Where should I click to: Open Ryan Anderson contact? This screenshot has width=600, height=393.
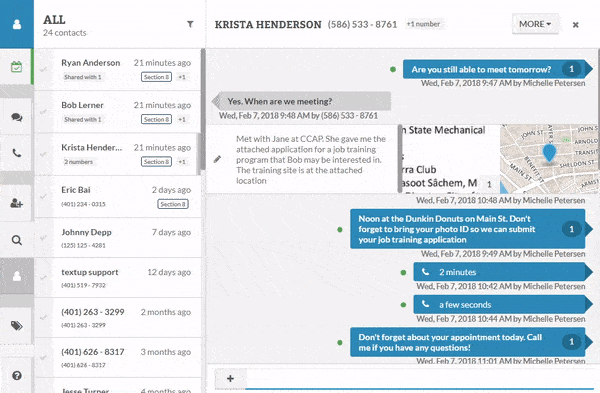click(x=118, y=70)
